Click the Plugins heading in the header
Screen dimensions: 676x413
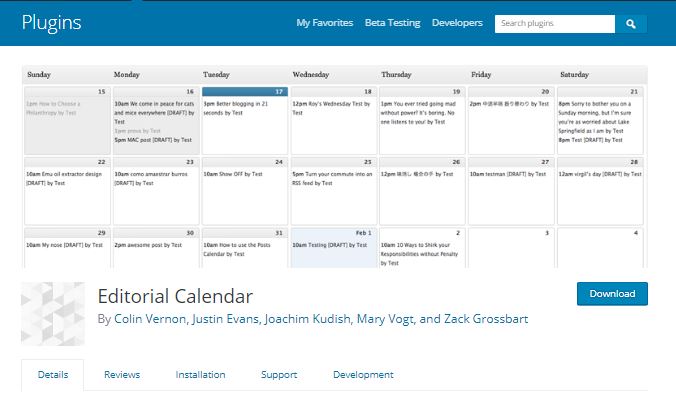coord(51,23)
